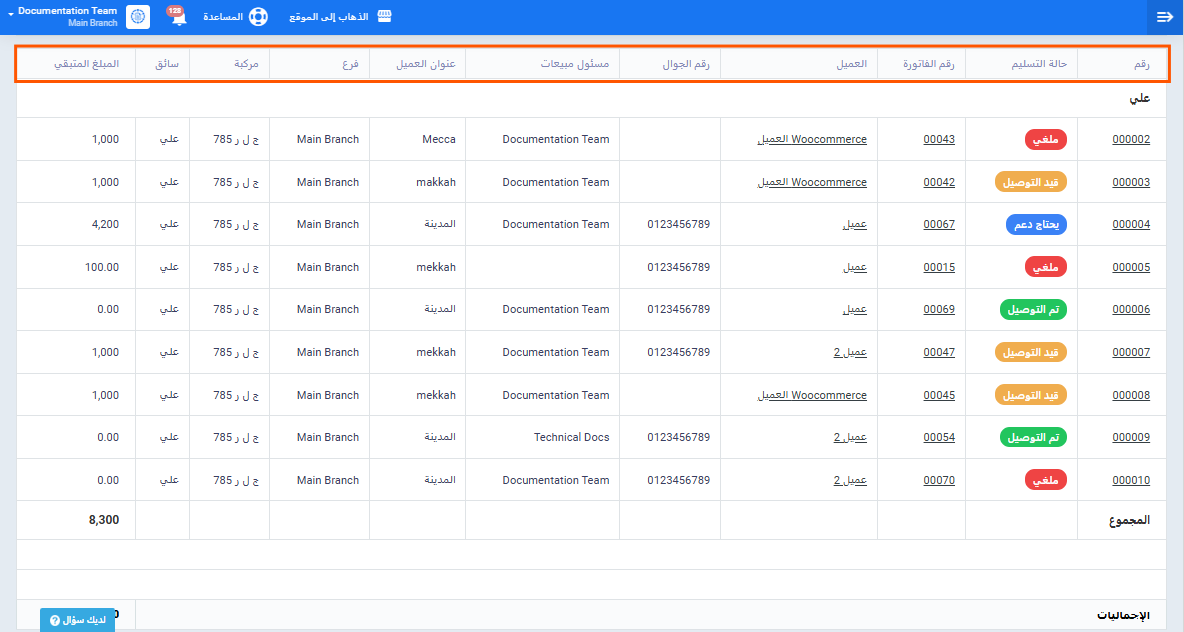Click the 'يحتاج دعم' status badge

pos(1036,224)
